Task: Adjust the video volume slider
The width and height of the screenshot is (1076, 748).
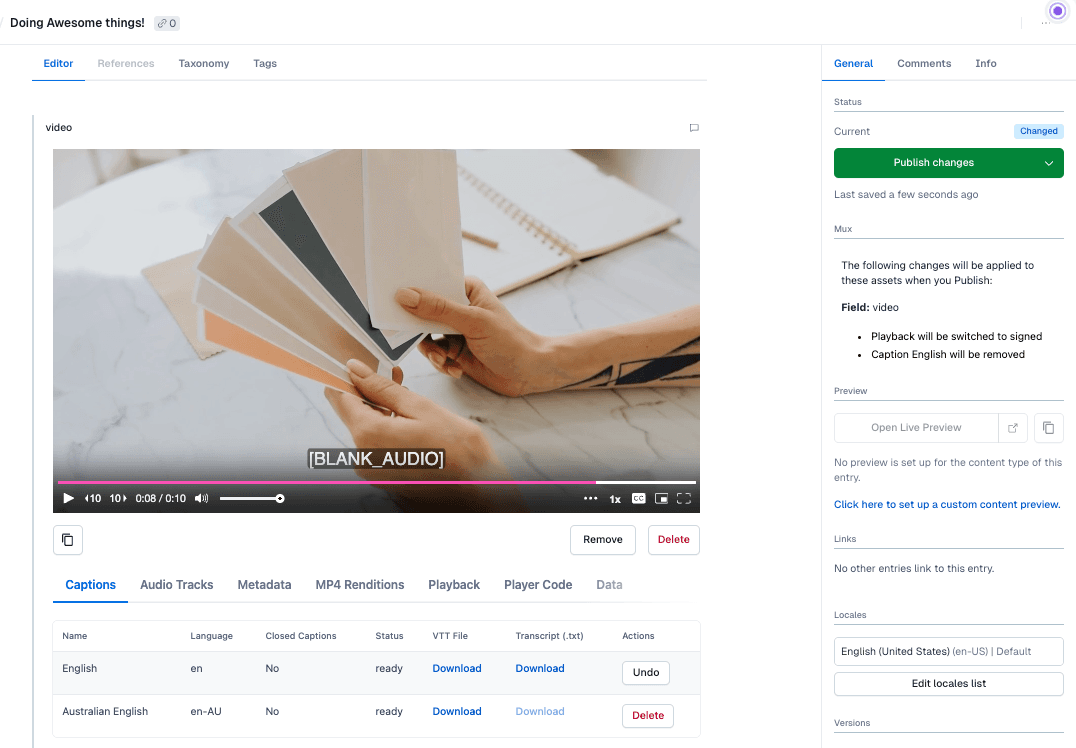Action: (250, 498)
